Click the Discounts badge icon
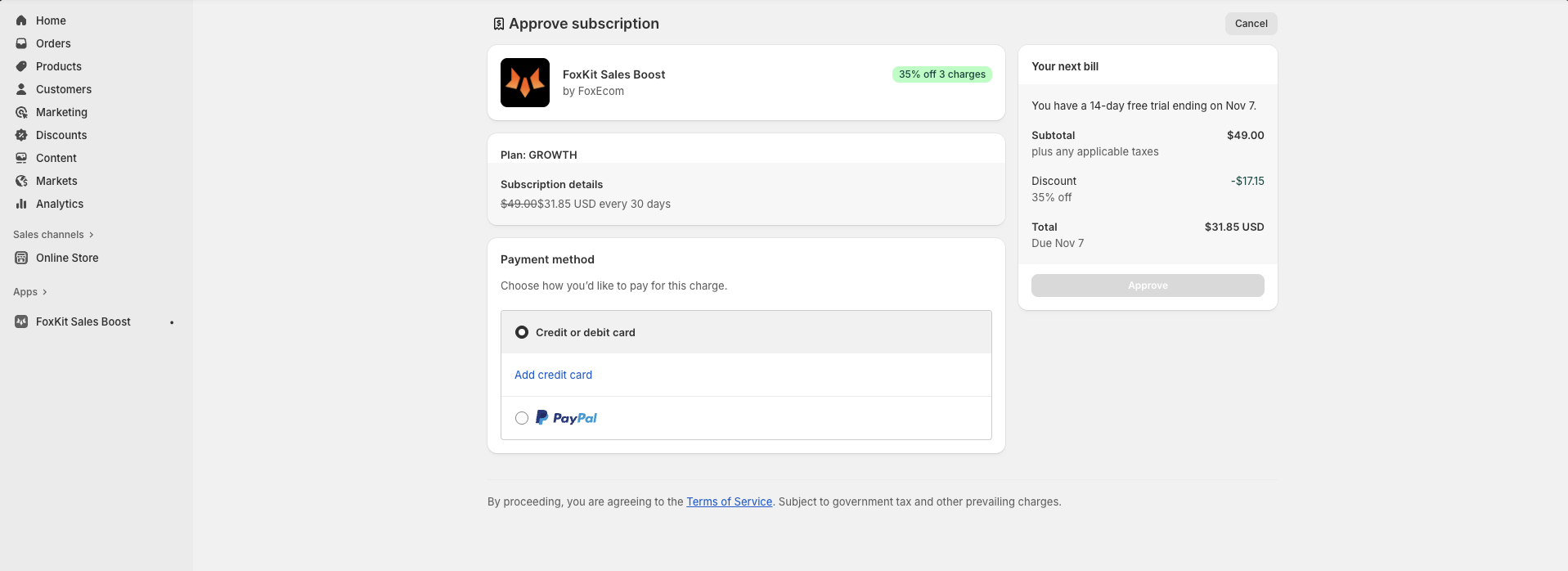The width and height of the screenshot is (1568, 571). pyautogui.click(x=21, y=135)
